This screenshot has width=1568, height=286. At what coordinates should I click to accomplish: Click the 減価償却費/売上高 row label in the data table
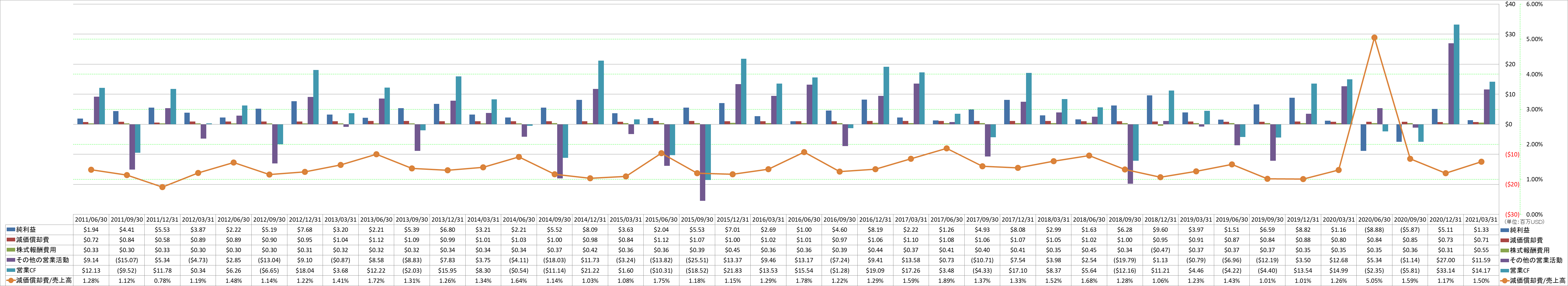43,280
